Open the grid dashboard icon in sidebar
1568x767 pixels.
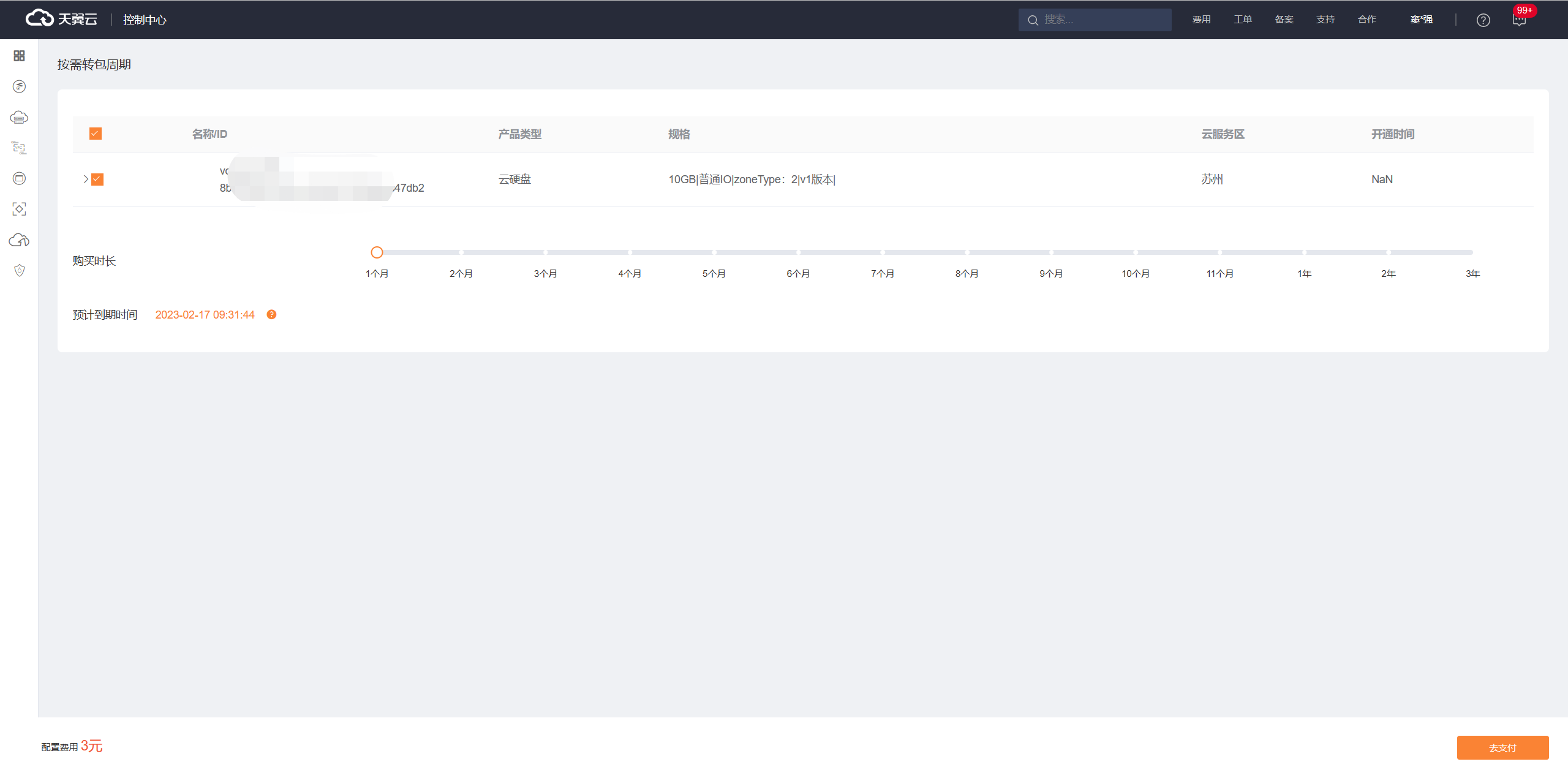click(x=19, y=56)
